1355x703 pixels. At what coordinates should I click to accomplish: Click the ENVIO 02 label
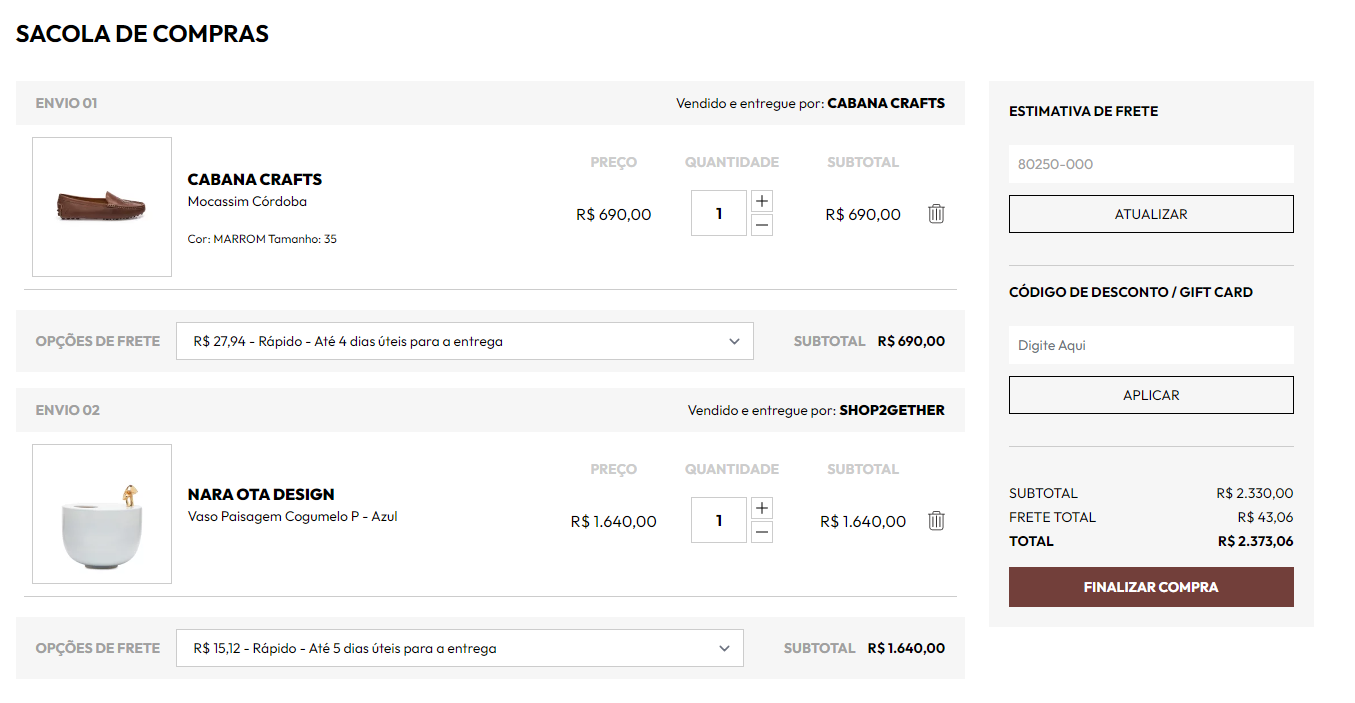coord(67,410)
